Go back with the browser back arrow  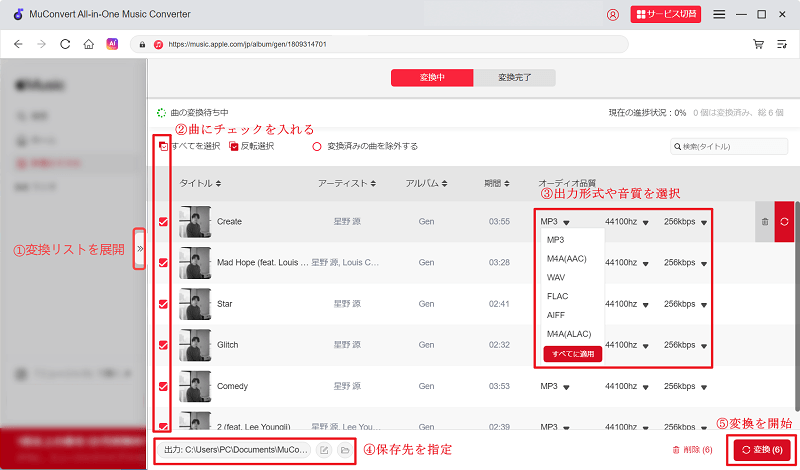point(18,44)
